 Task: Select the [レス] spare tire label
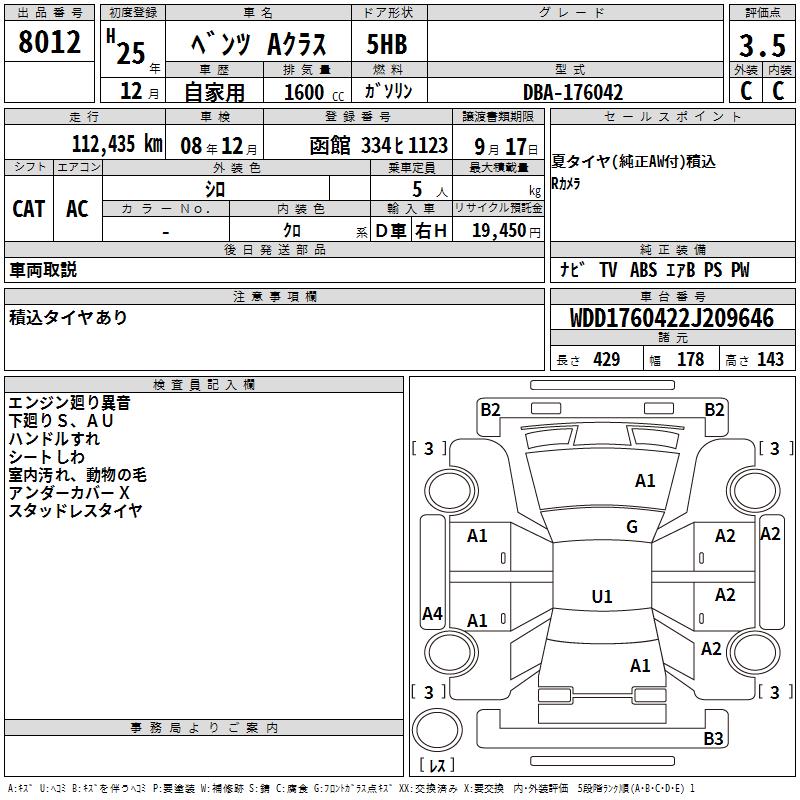coord(437,765)
